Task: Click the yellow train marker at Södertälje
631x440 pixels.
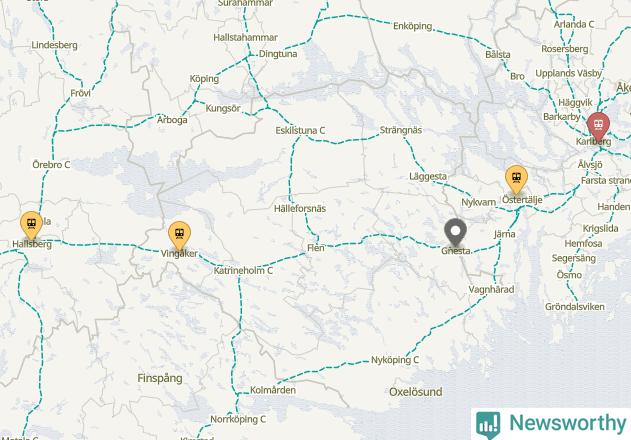Action: (x=517, y=178)
